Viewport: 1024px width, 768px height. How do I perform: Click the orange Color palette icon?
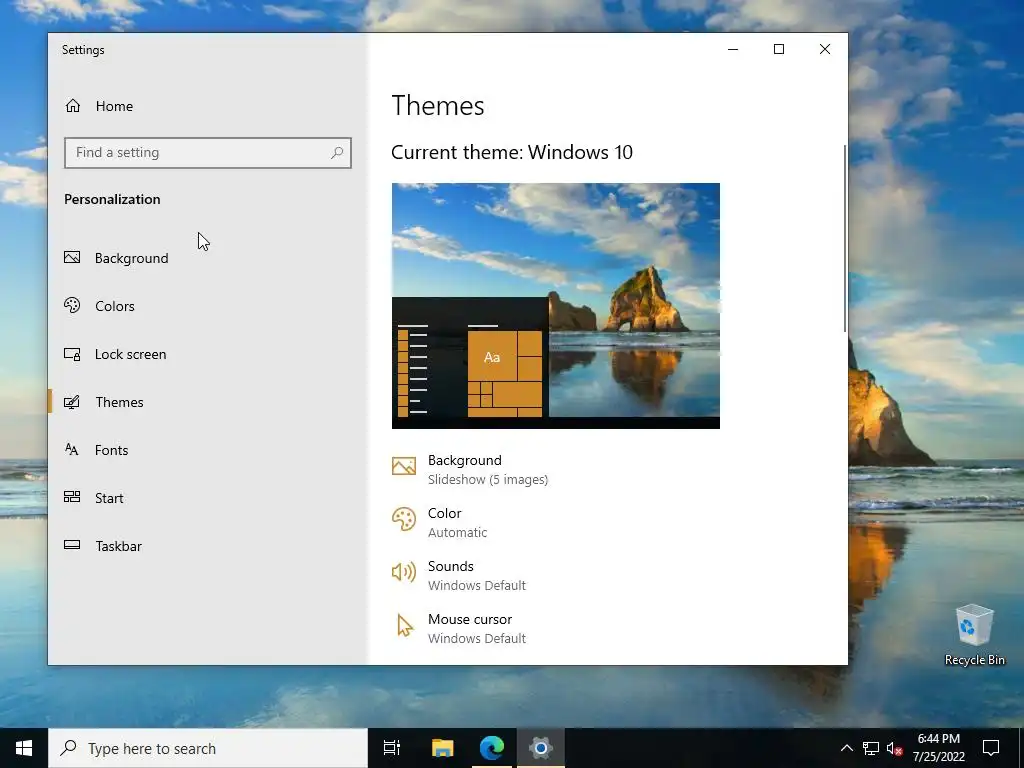404,519
